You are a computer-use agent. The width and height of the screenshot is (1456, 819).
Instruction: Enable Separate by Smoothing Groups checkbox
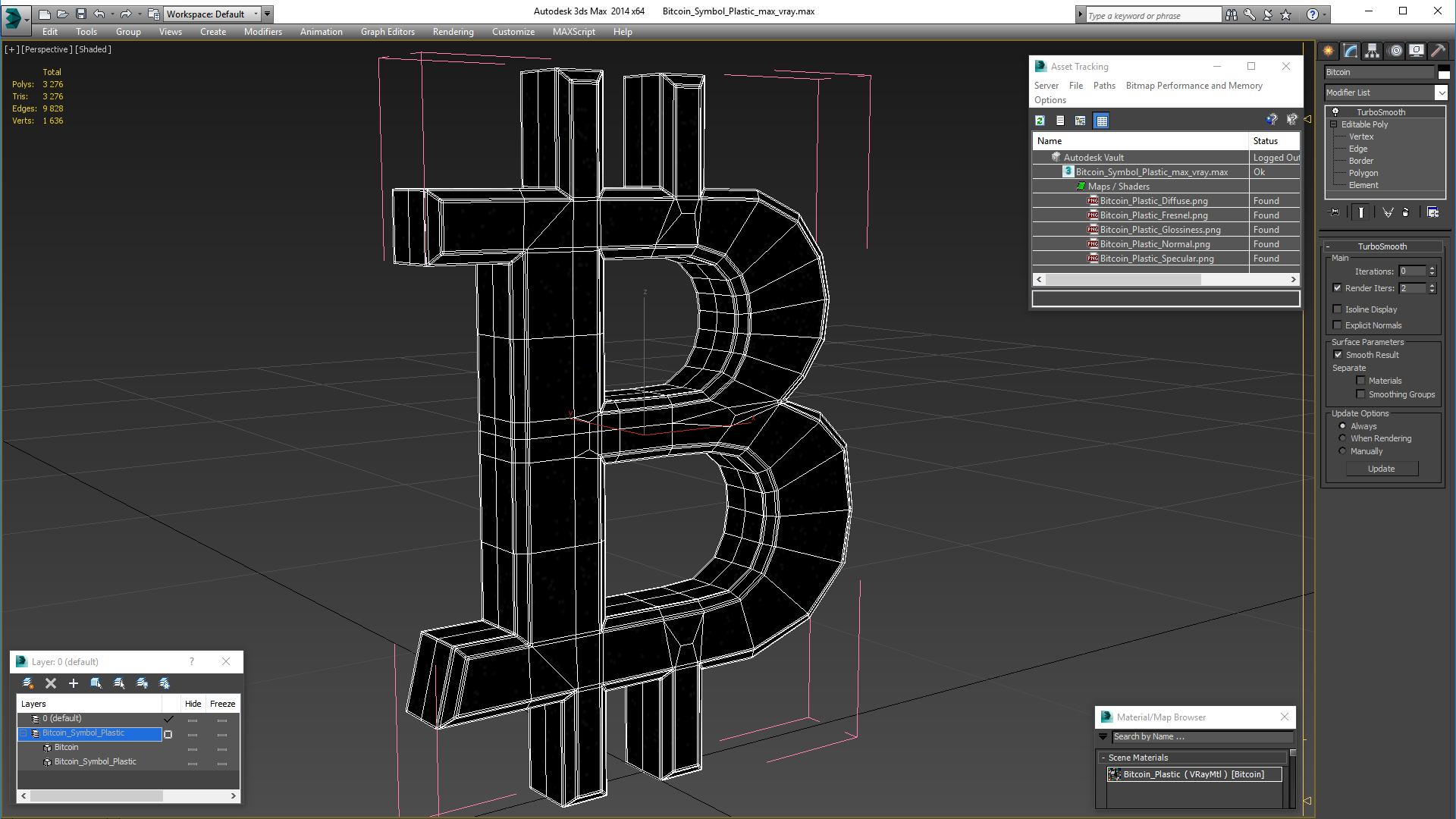(x=1360, y=394)
